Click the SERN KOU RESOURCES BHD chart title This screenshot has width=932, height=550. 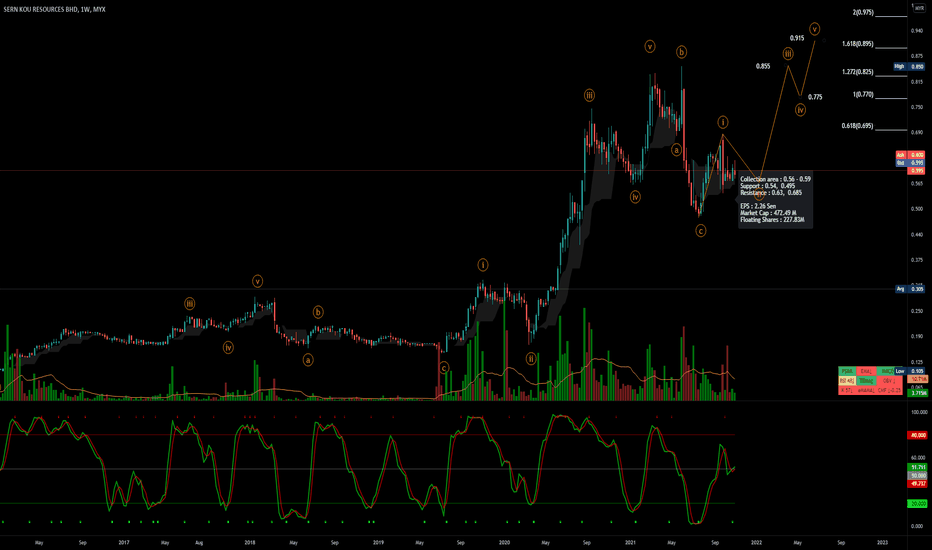pos(54,10)
